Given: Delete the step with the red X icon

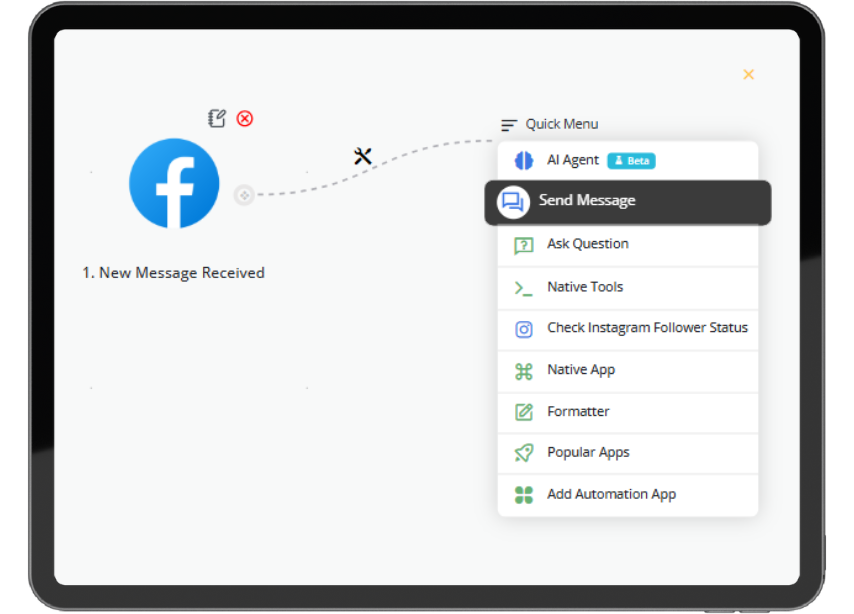Looking at the screenshot, I should click(245, 118).
